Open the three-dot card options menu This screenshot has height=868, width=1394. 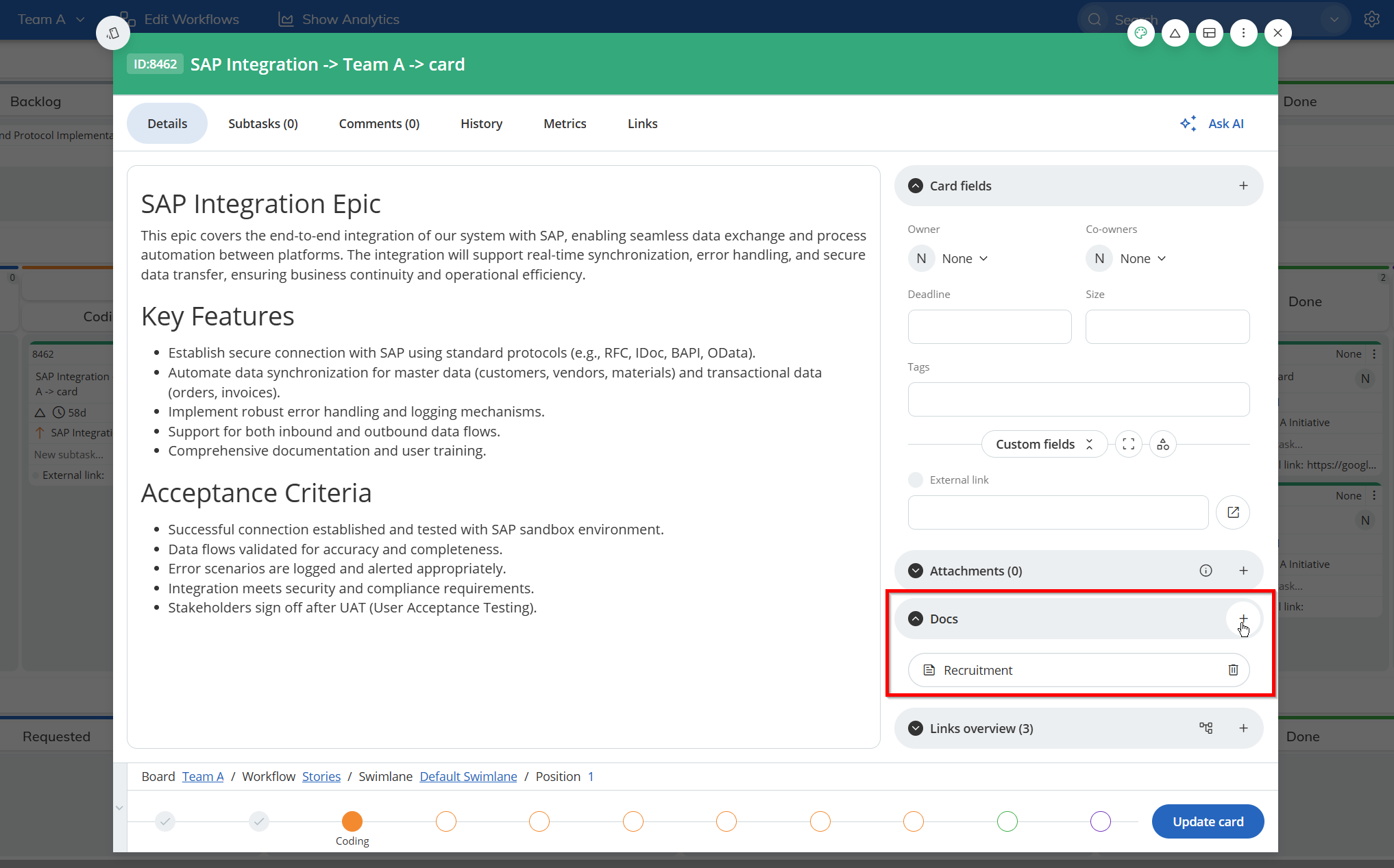(1243, 33)
